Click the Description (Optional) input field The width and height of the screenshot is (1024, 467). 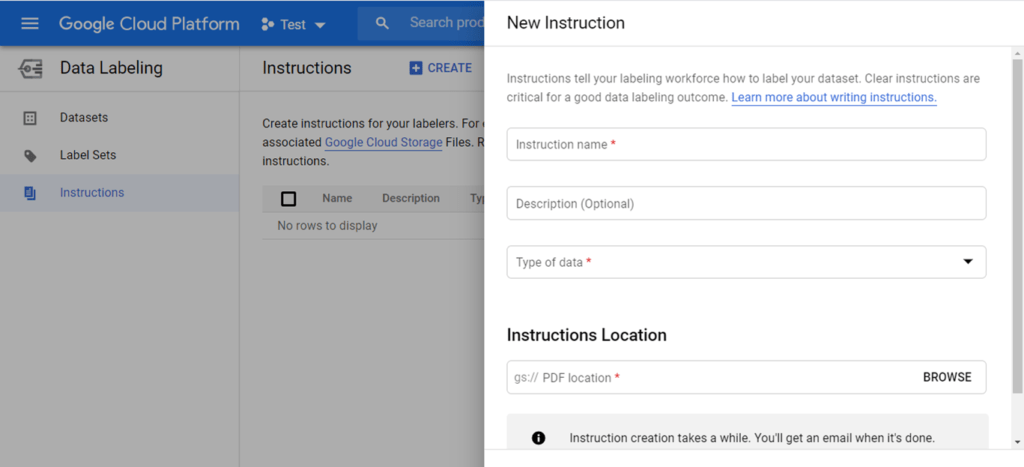point(746,203)
